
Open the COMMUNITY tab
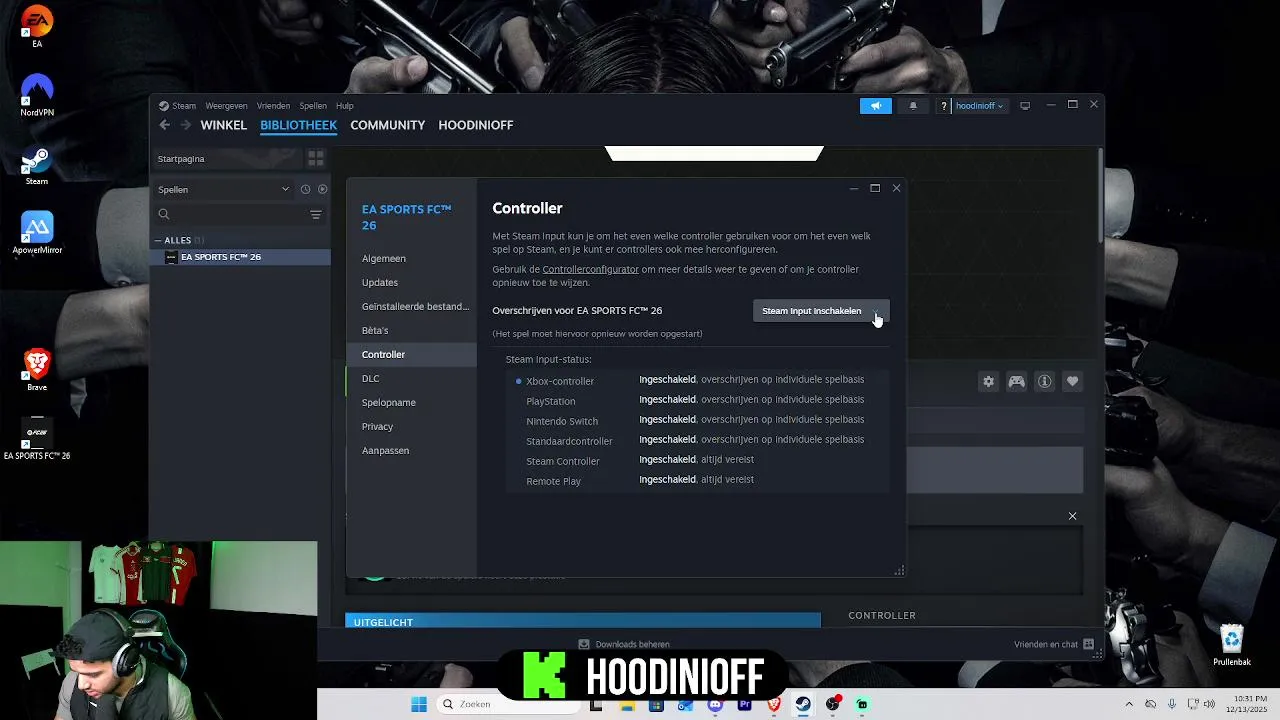(x=388, y=125)
